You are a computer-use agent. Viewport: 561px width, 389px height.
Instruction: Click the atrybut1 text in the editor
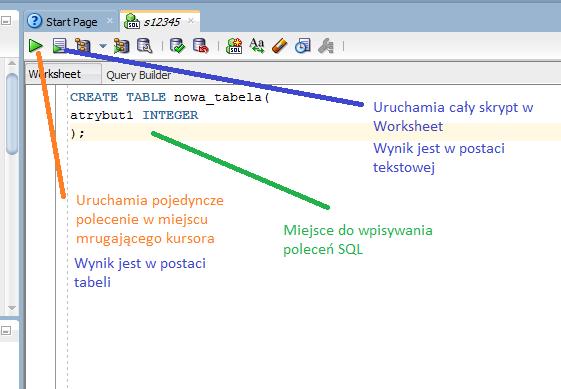102,115
